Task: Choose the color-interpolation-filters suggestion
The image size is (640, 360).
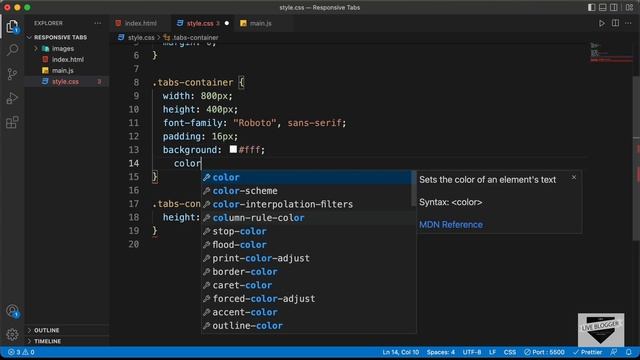Action: click(x=307, y=204)
